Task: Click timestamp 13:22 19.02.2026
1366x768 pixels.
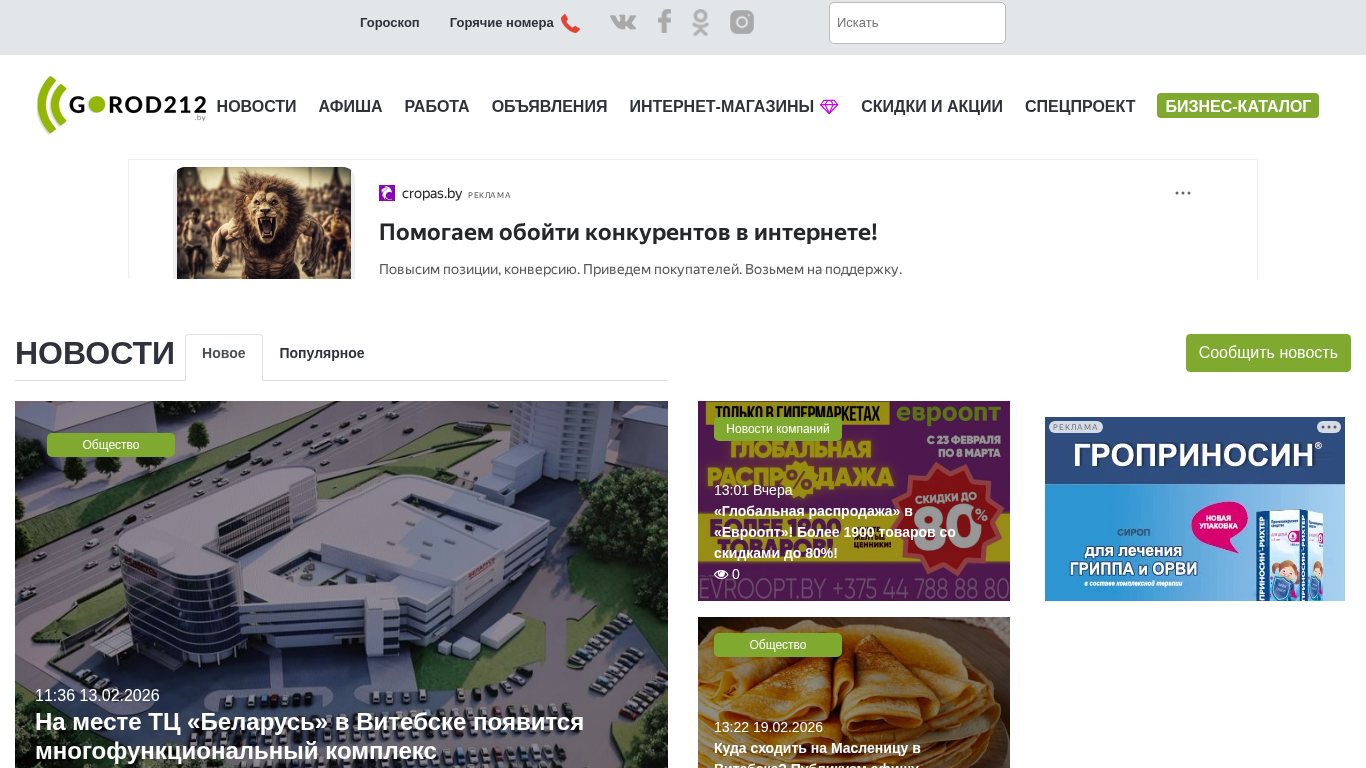Action: [x=768, y=727]
